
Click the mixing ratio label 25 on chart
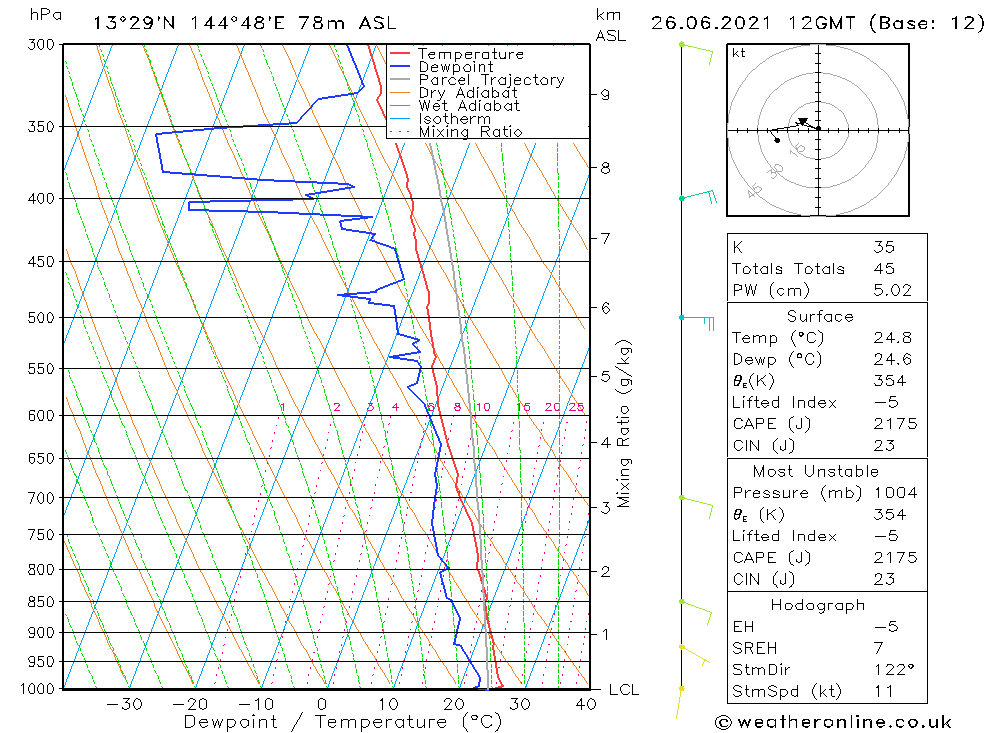pos(577,407)
